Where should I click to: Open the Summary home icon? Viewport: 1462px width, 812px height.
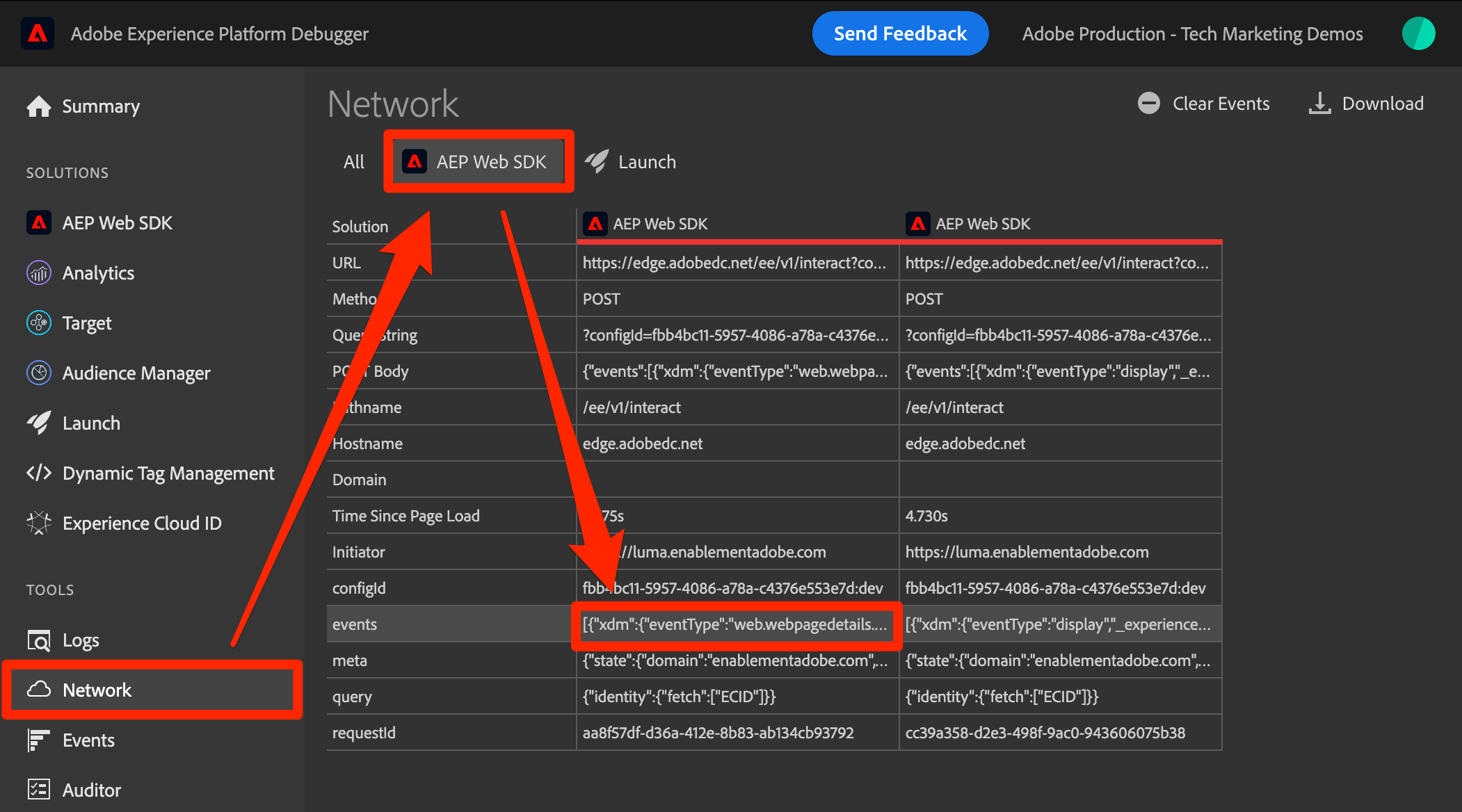[39, 106]
